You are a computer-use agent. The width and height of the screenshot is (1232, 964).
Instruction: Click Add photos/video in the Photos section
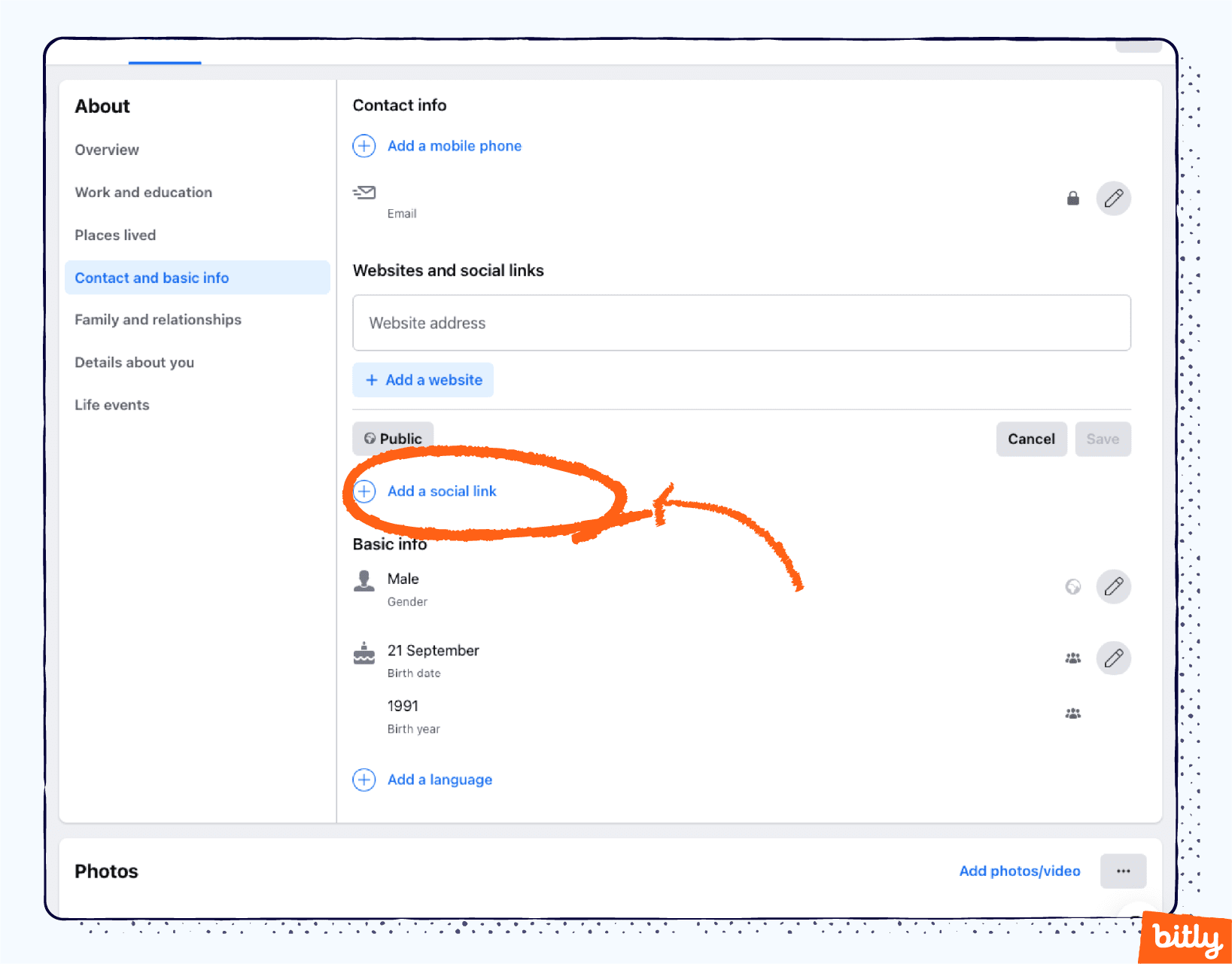[x=1020, y=871]
